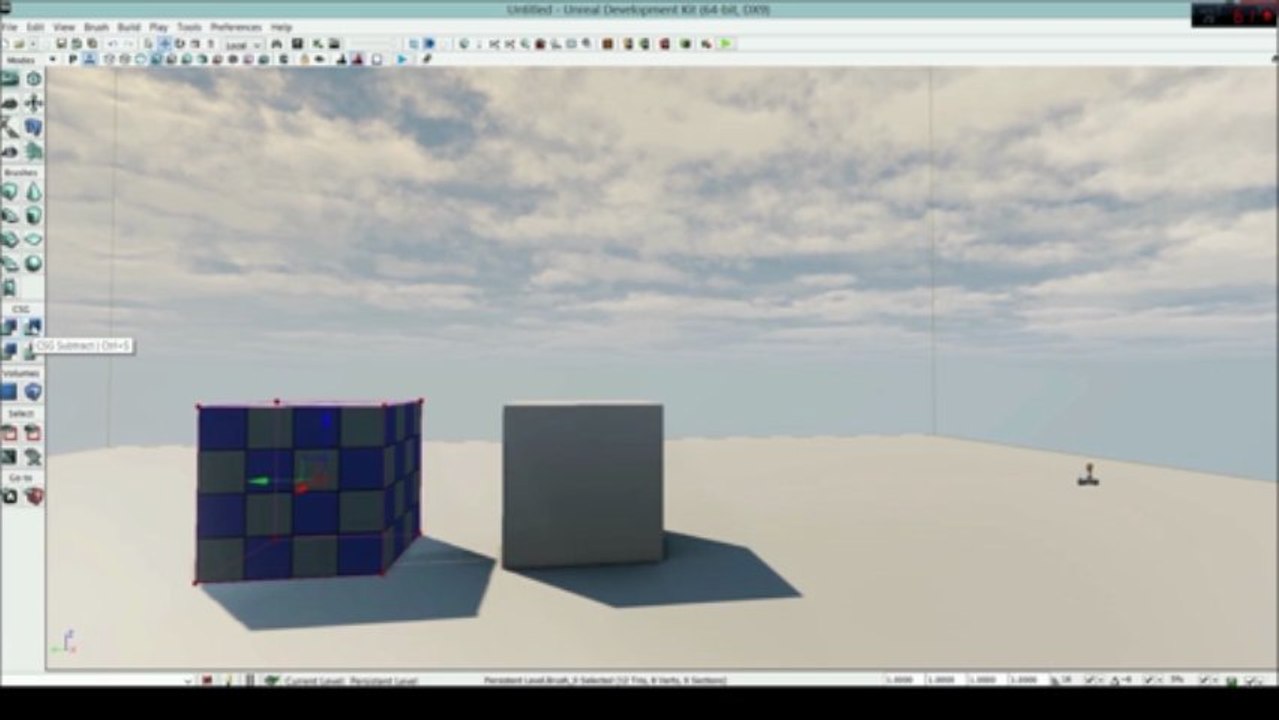This screenshot has height=720, width=1279.
Task: Open the Local coordinate system dropdown
Action: click(x=242, y=45)
